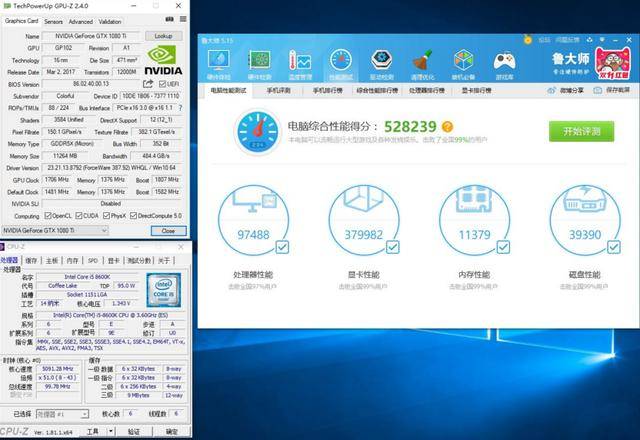Switch to 手机排行榜 tab in Ludashi
The image size is (640, 440).
[x=327, y=90]
